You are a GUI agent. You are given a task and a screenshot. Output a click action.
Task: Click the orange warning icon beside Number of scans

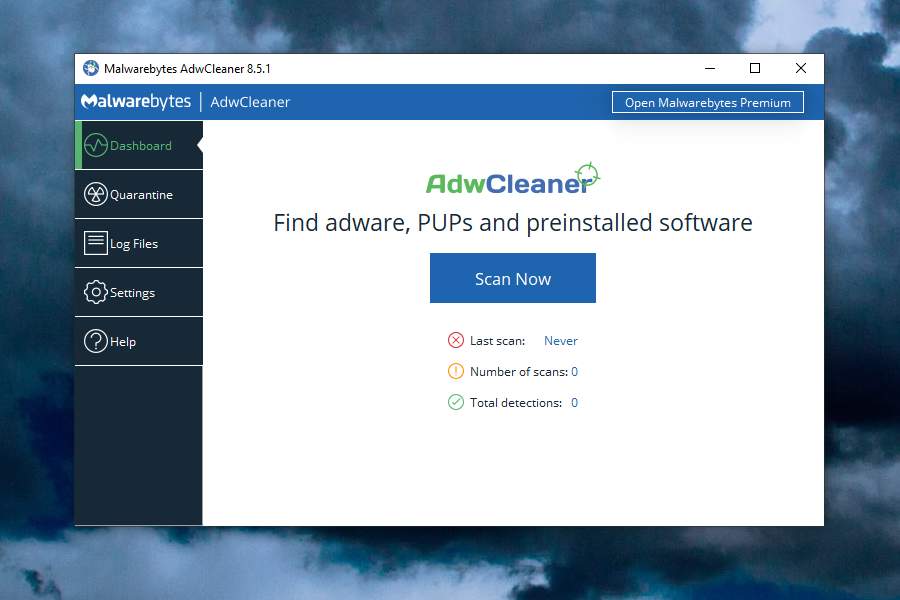[456, 371]
